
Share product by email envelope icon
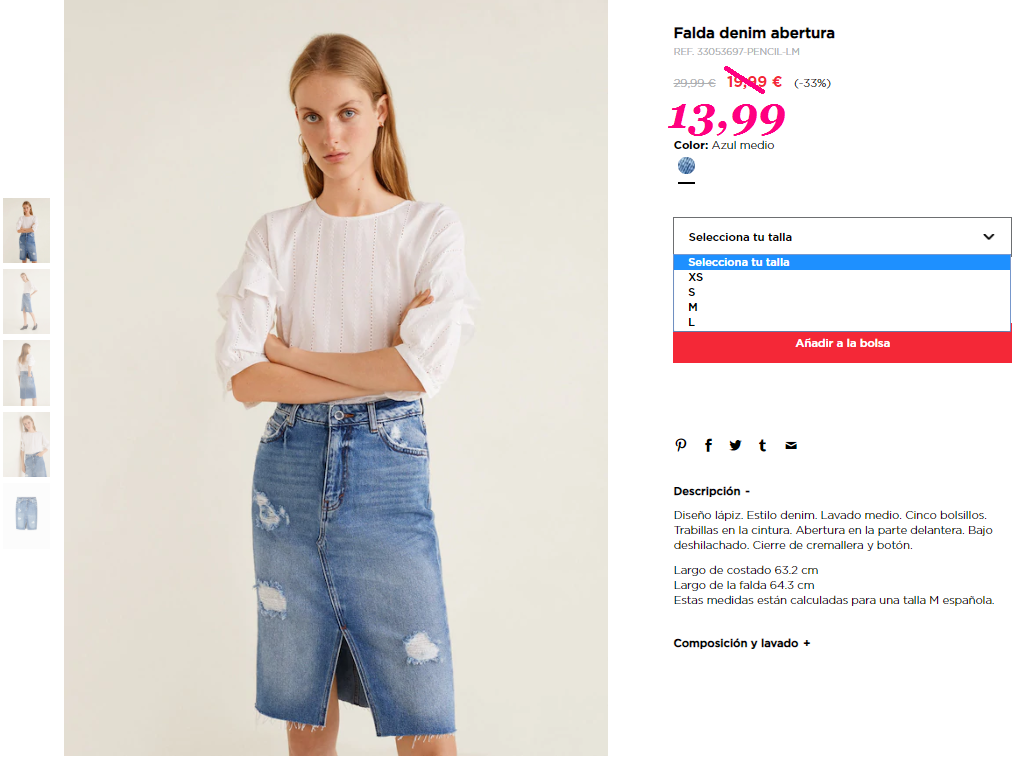[791, 445]
